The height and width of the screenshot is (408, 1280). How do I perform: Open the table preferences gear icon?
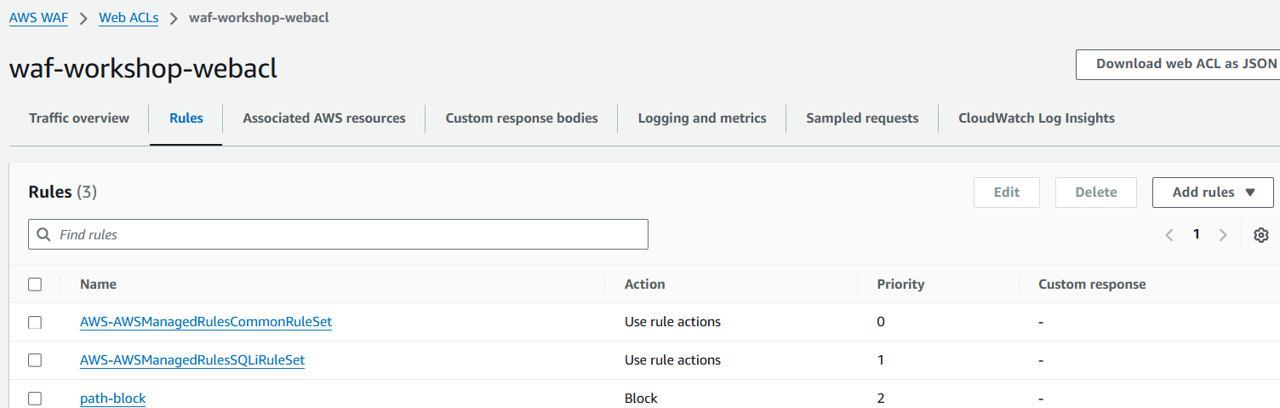(x=1261, y=235)
